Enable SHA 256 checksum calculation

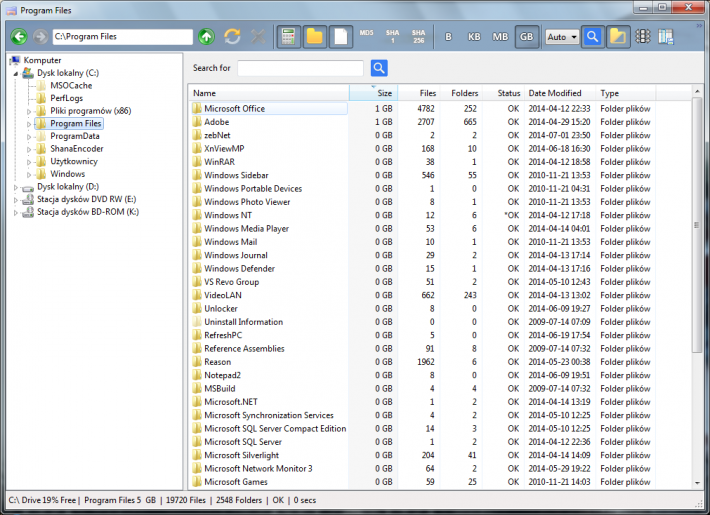click(418, 37)
